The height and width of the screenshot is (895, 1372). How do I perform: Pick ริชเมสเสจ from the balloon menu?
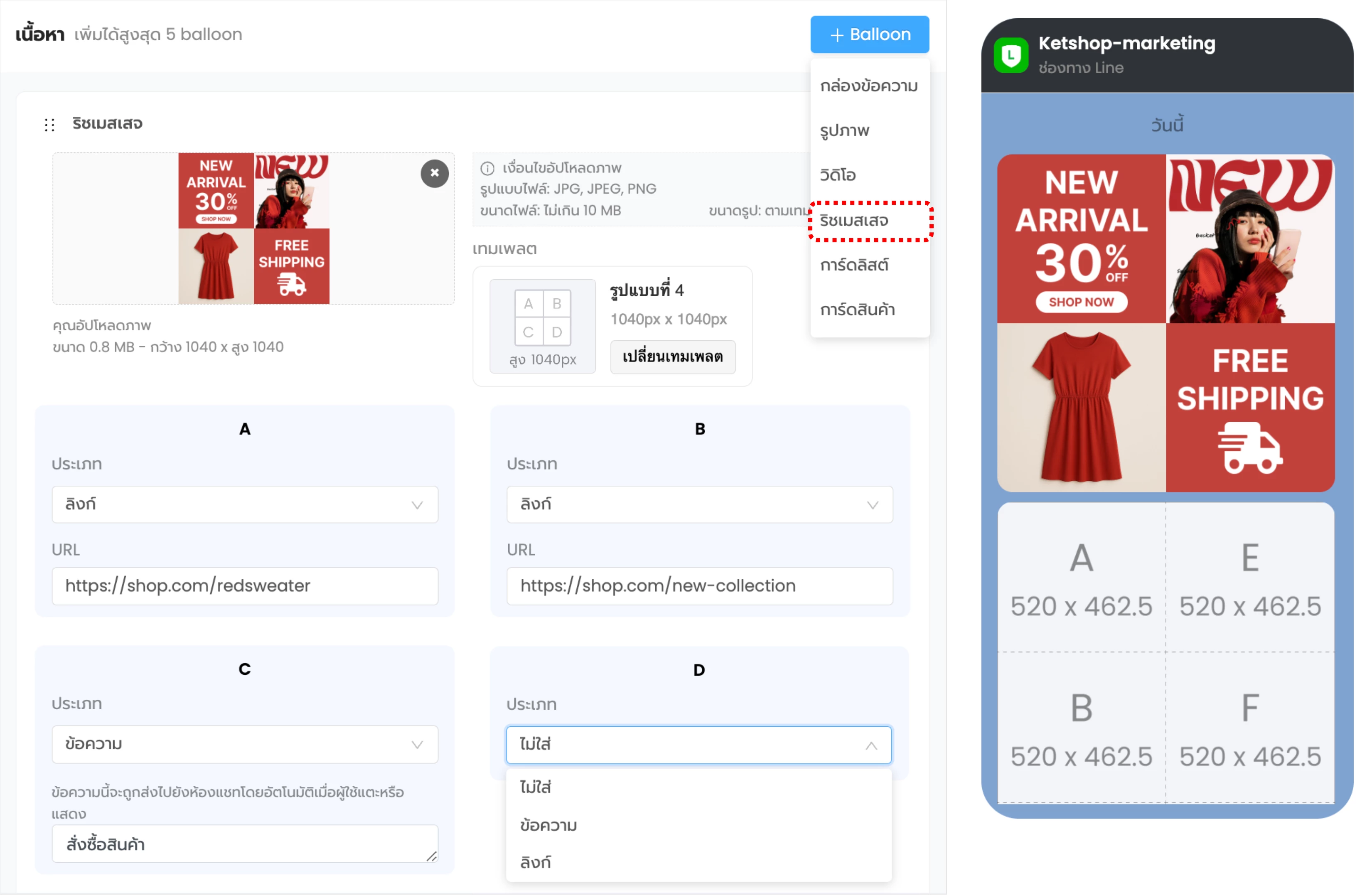pyautogui.click(x=854, y=221)
